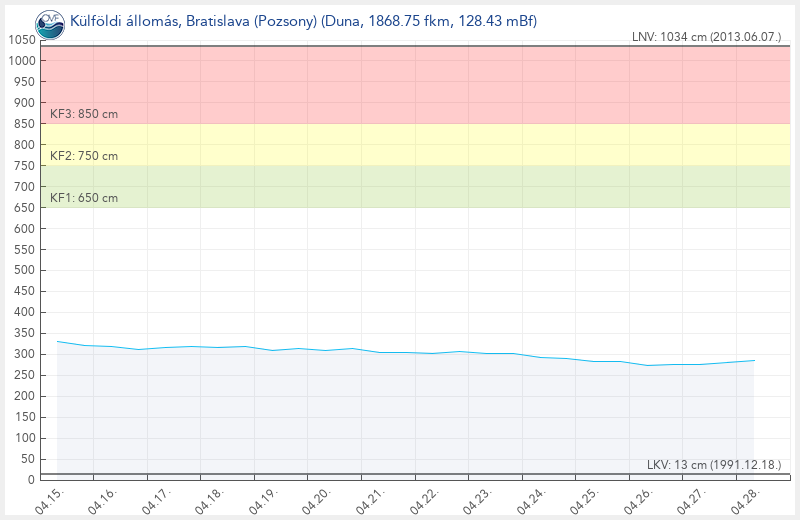Click the shaded area beneath water level line
Screen dimensions: 800x520
coord(400,420)
